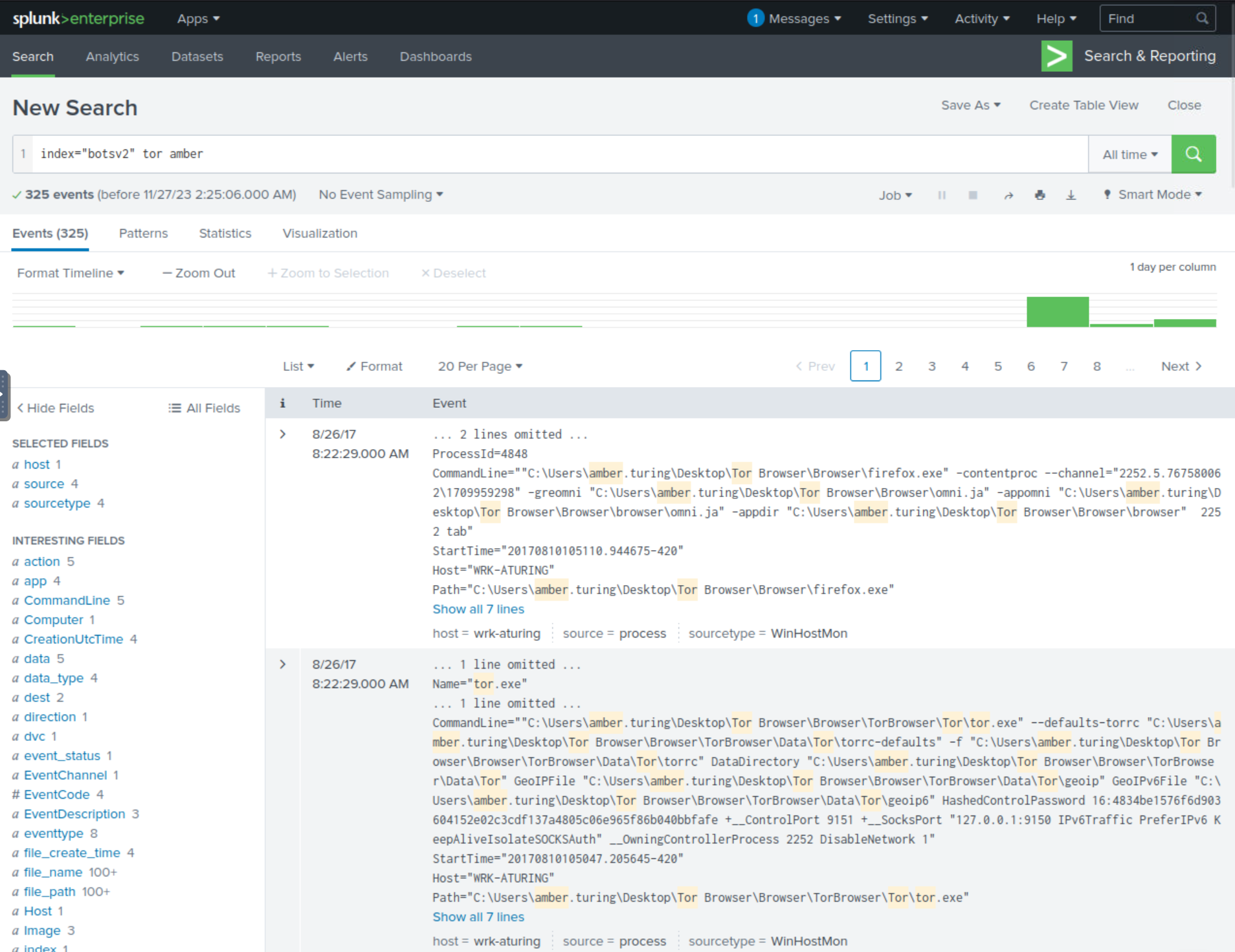The image size is (1235, 952).
Task: Go to results page 2
Action: click(898, 366)
